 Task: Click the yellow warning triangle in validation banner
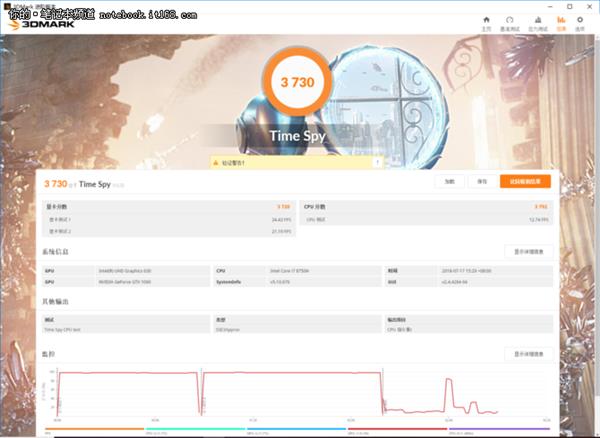(216, 163)
